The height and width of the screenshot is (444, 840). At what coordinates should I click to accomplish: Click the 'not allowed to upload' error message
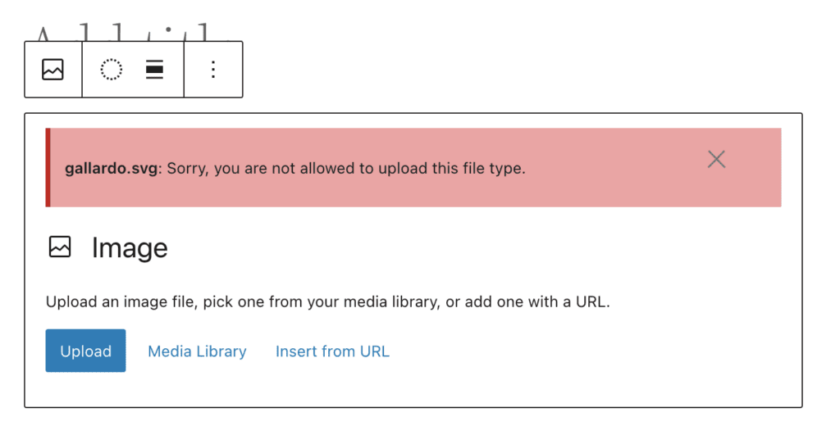345,168
